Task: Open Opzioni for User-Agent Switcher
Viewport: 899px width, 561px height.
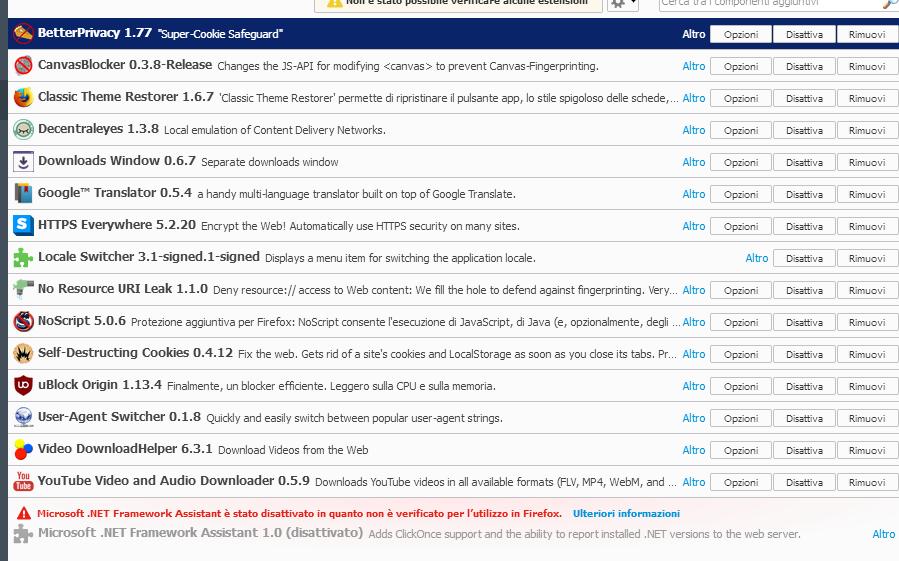Action: tap(741, 419)
